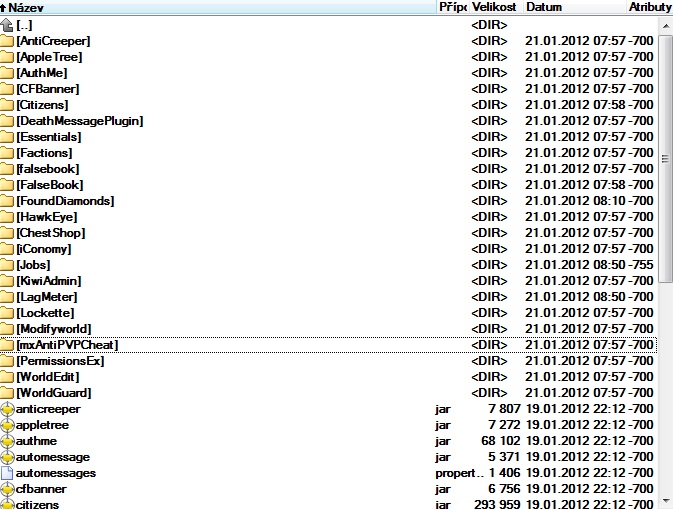The width and height of the screenshot is (673, 510).
Task: Select the [mxAntiPVPCheat] folder name
Action: coord(67,345)
